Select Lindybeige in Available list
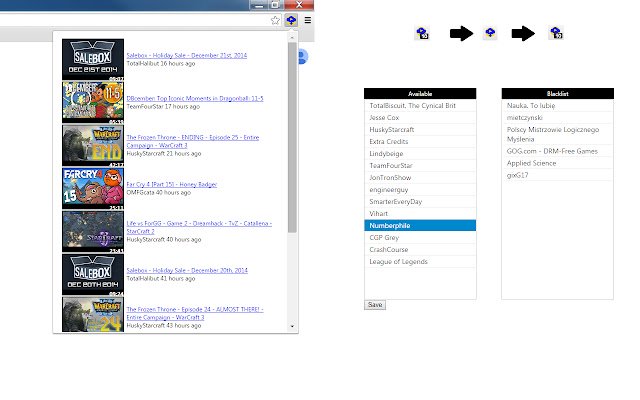Viewport: 640px width, 400px height. tap(420, 153)
